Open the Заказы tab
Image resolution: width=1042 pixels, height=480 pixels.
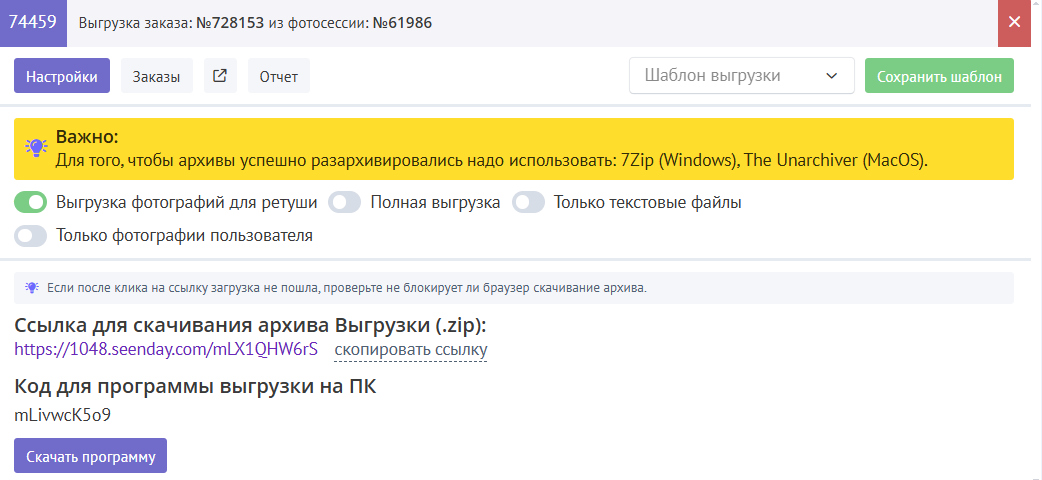tap(157, 76)
